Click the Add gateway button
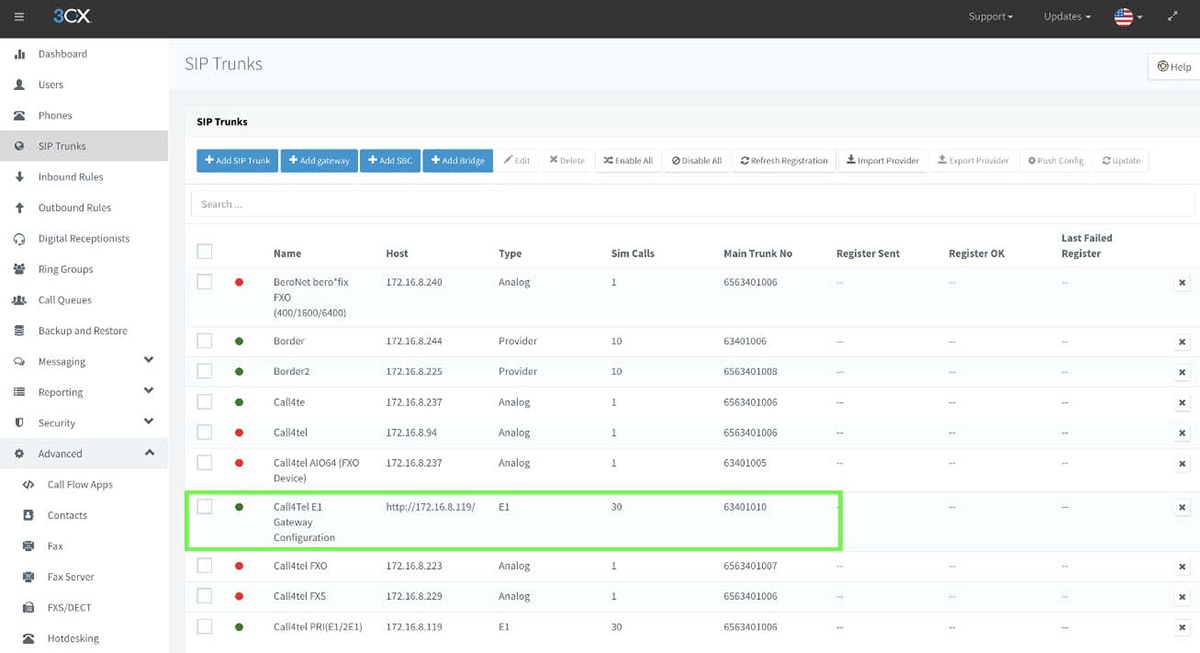Viewport: 1200px width, 653px height. 319,160
